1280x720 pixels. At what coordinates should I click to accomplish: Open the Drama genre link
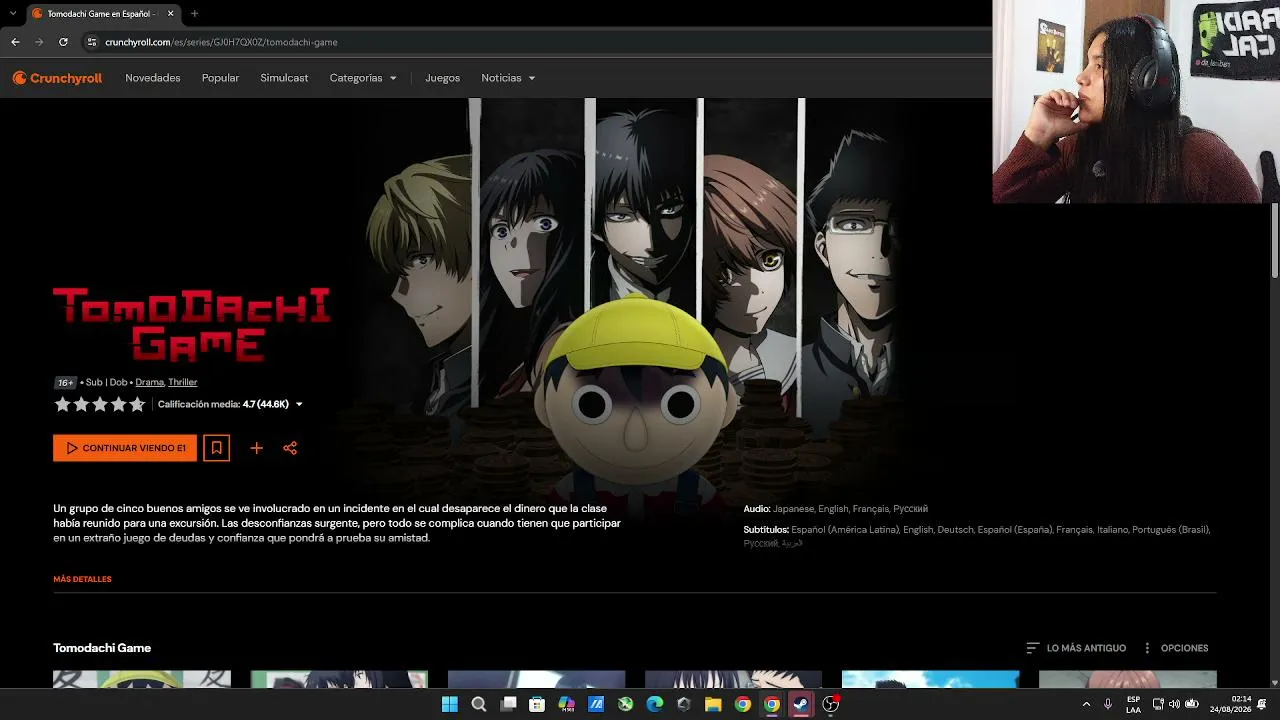point(149,382)
